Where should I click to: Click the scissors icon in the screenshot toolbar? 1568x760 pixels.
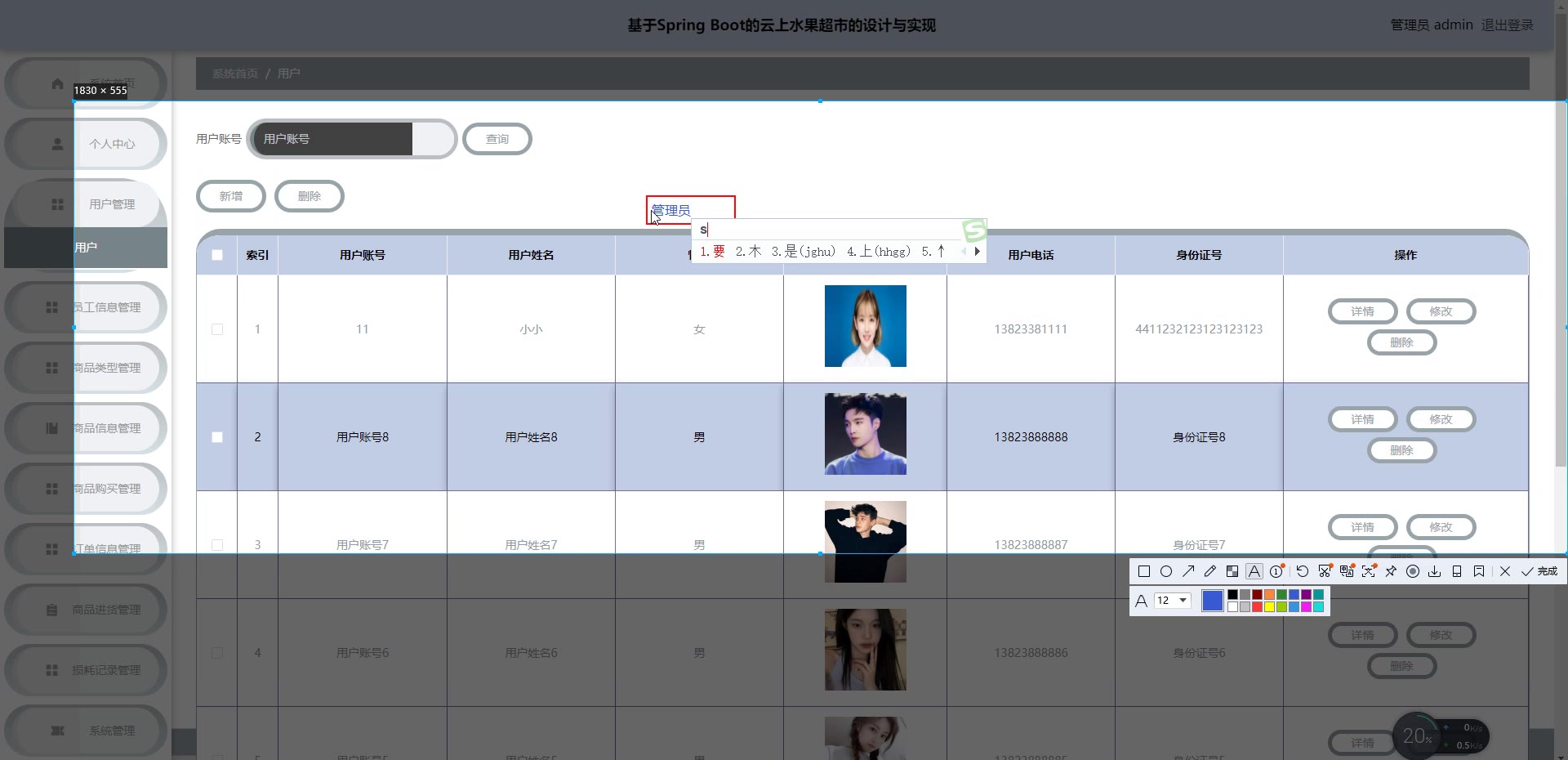(1325, 571)
